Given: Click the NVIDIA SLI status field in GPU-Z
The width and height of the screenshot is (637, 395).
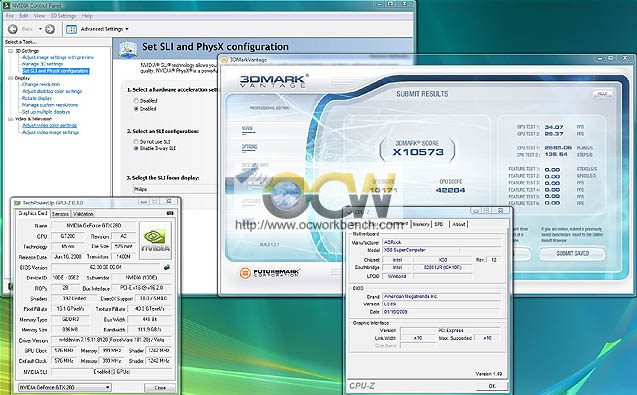Looking at the screenshot, I should click(111, 371).
